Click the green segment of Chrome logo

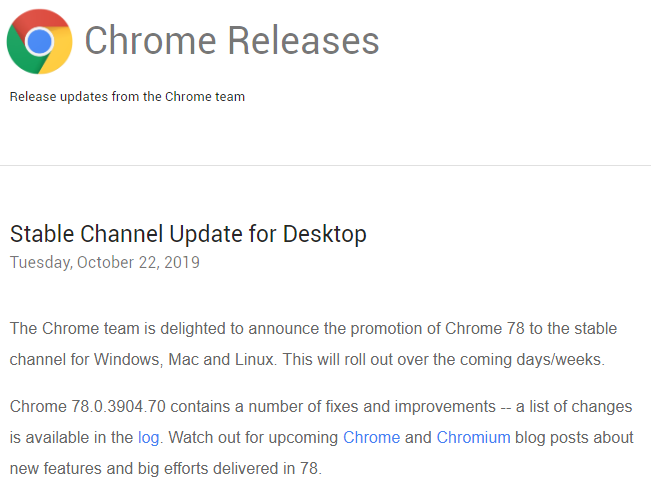point(20,52)
